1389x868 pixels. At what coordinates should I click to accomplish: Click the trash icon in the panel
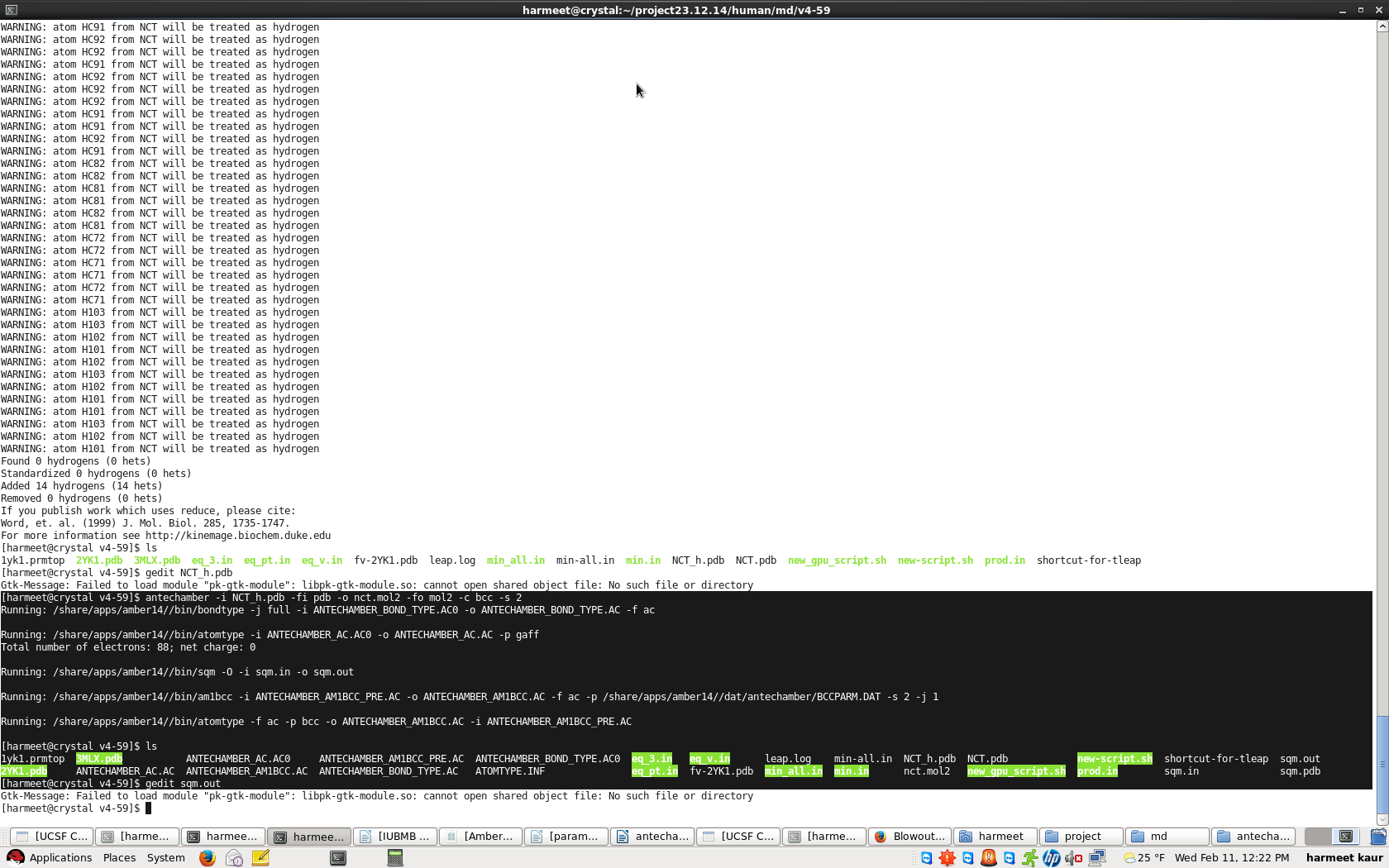click(x=1378, y=837)
